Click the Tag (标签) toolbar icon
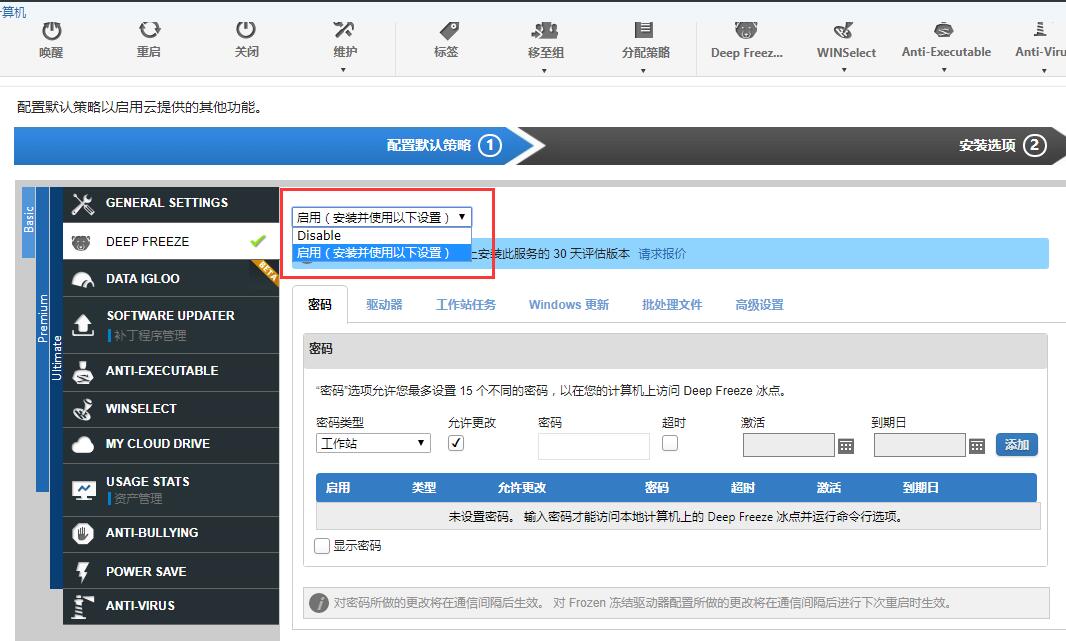1066x641 pixels. click(x=446, y=32)
